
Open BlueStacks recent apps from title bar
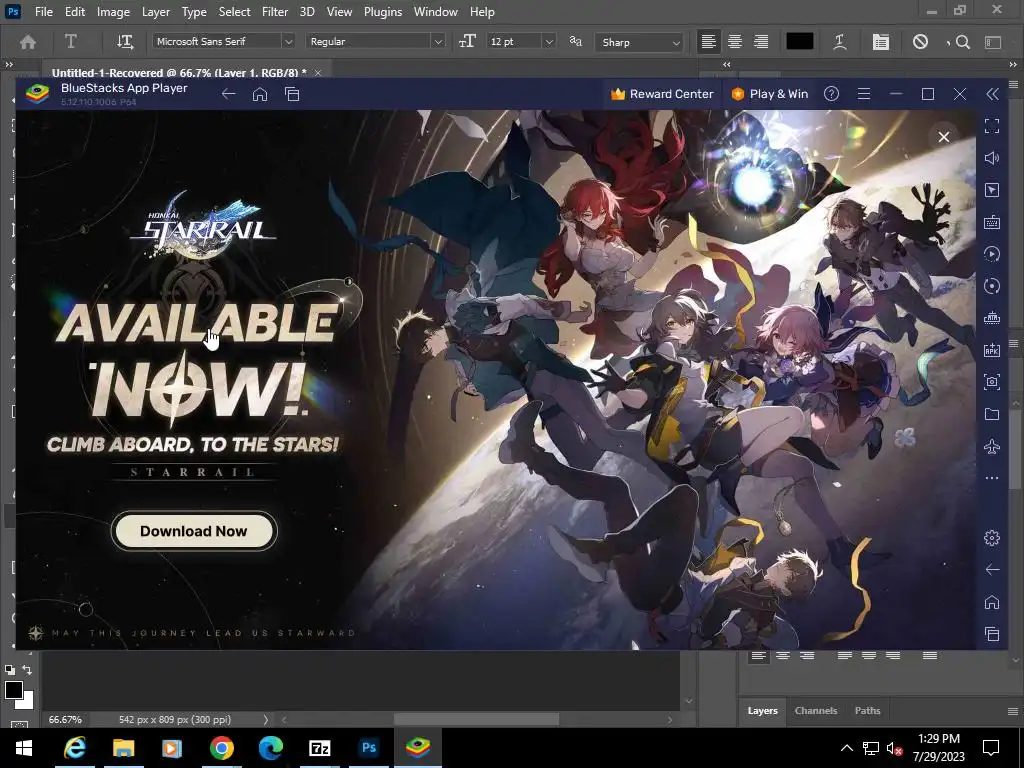[x=292, y=94]
